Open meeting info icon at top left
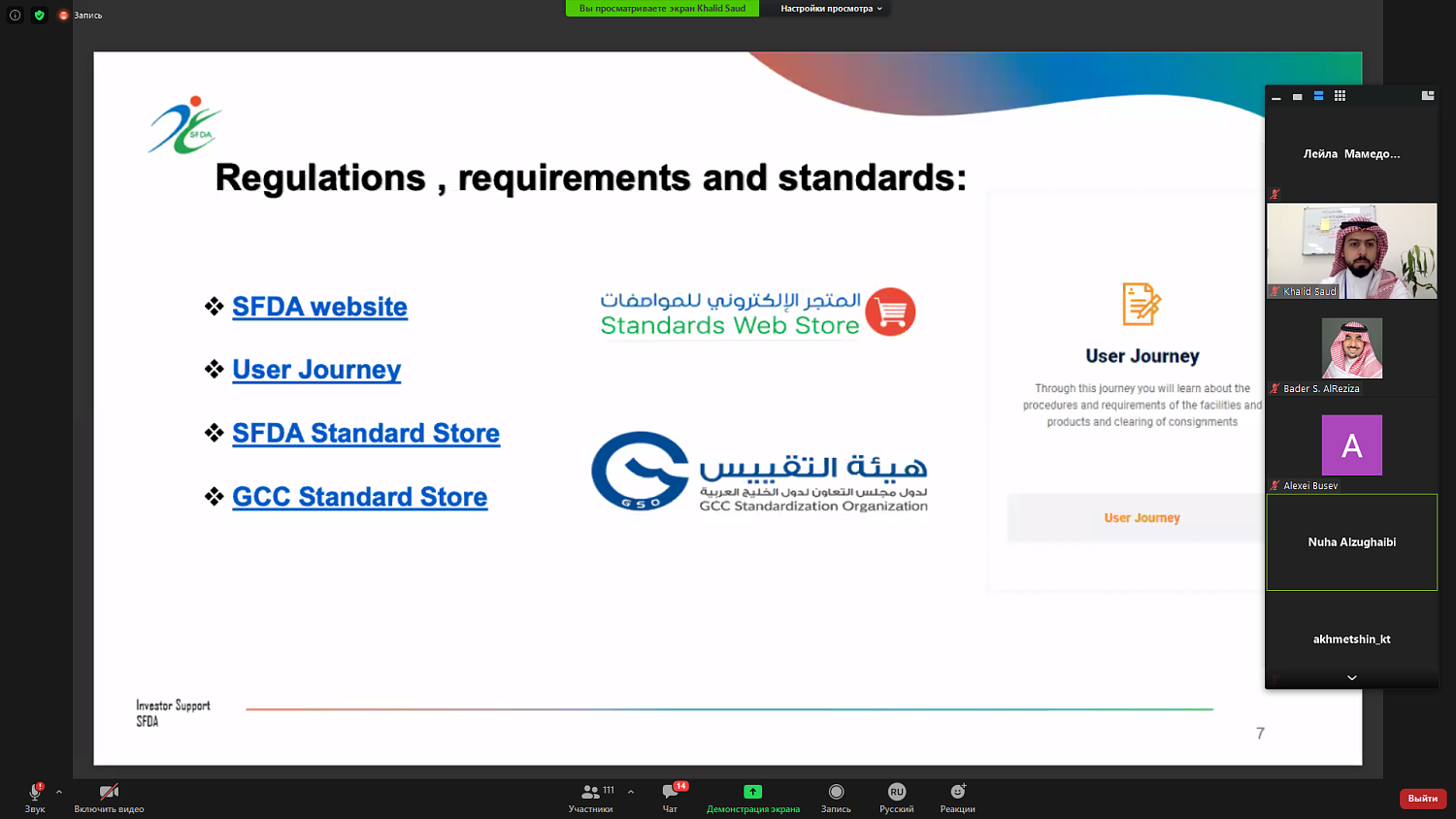This screenshot has width=1456, height=819. [15, 15]
